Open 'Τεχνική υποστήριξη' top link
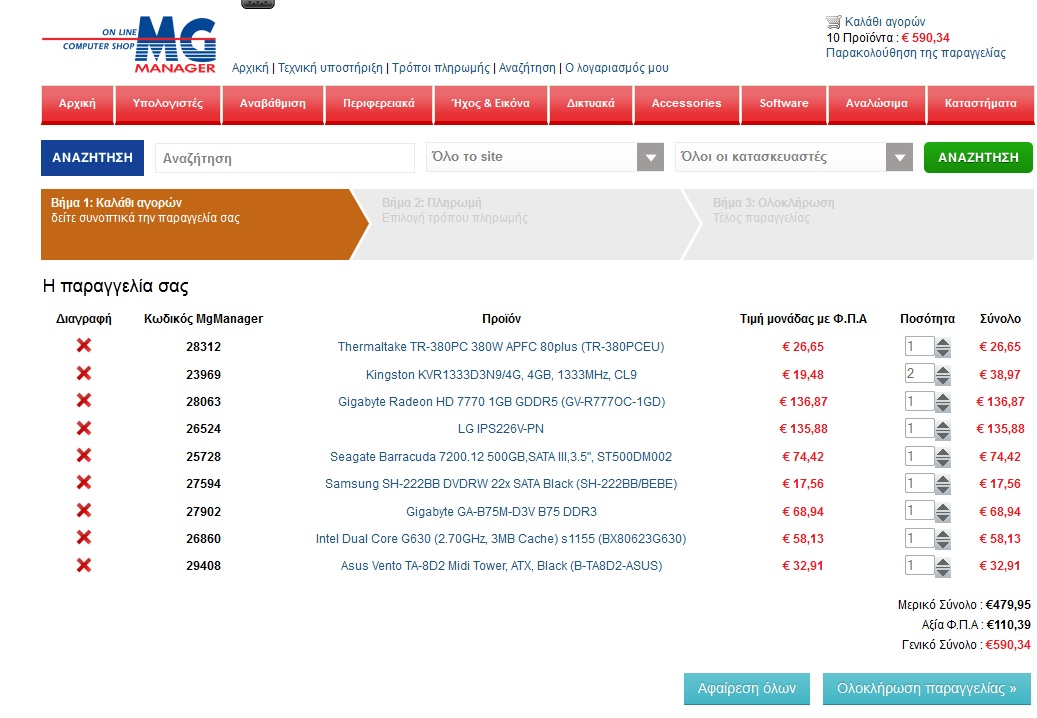Screen dimensions: 1037x718 (x=330, y=67)
